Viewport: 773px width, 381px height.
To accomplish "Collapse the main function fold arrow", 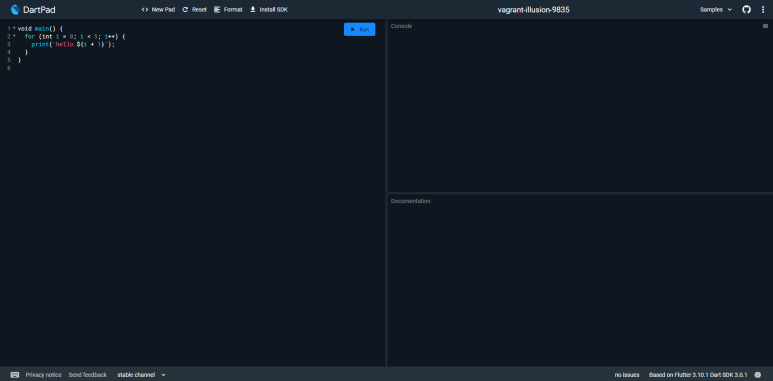I will pos(14,29).
